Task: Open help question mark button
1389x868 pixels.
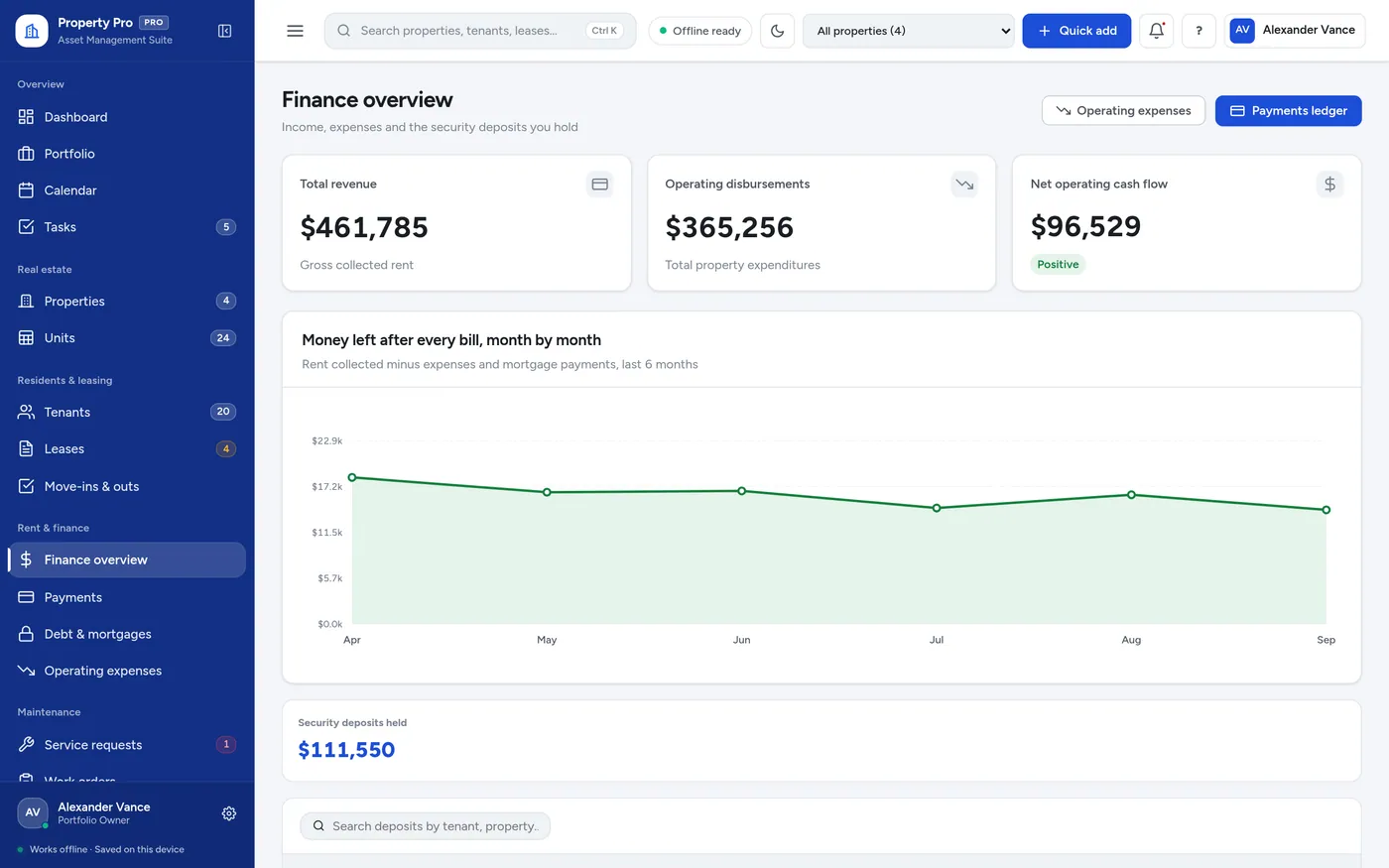Action: (1199, 31)
